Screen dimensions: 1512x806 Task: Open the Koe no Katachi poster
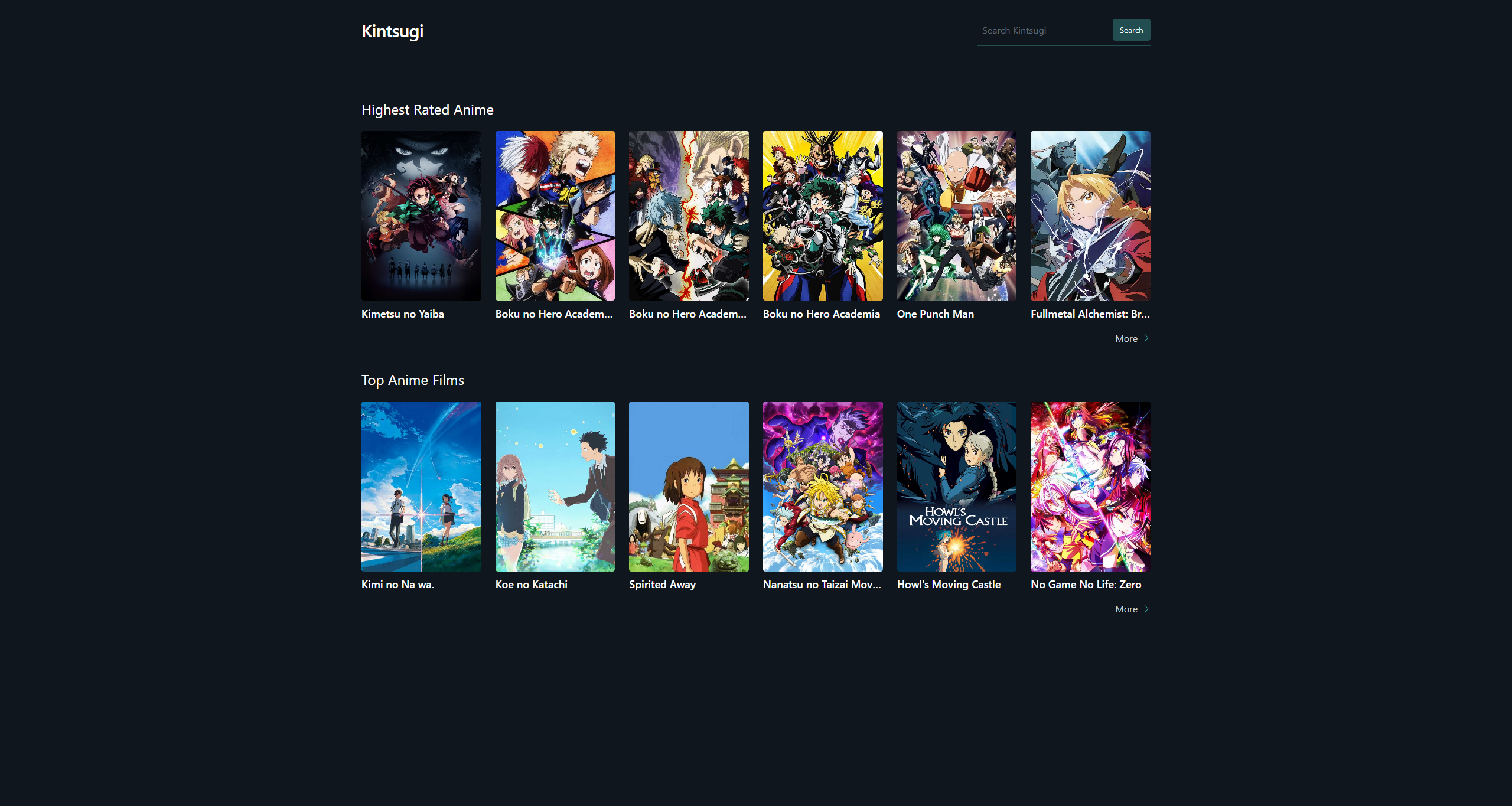(x=555, y=486)
